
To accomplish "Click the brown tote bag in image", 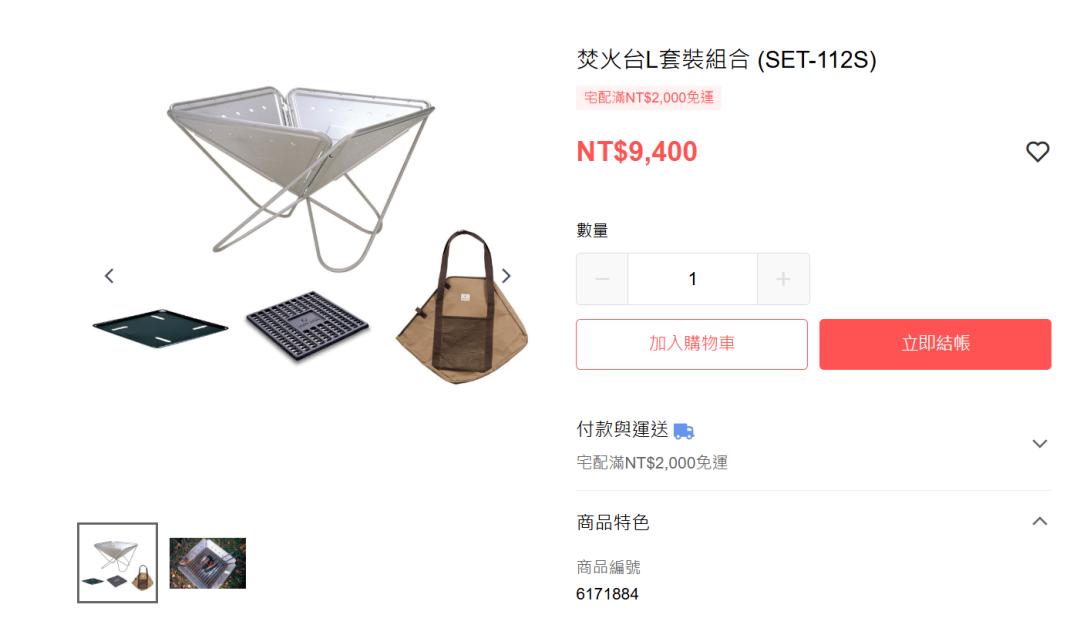I will coord(462,308).
